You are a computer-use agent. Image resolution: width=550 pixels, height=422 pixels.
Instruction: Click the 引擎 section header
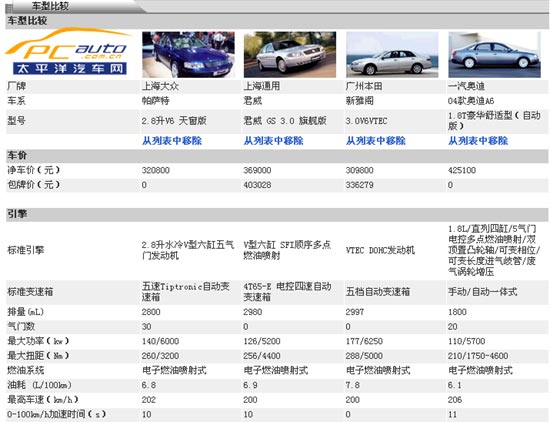point(17,214)
